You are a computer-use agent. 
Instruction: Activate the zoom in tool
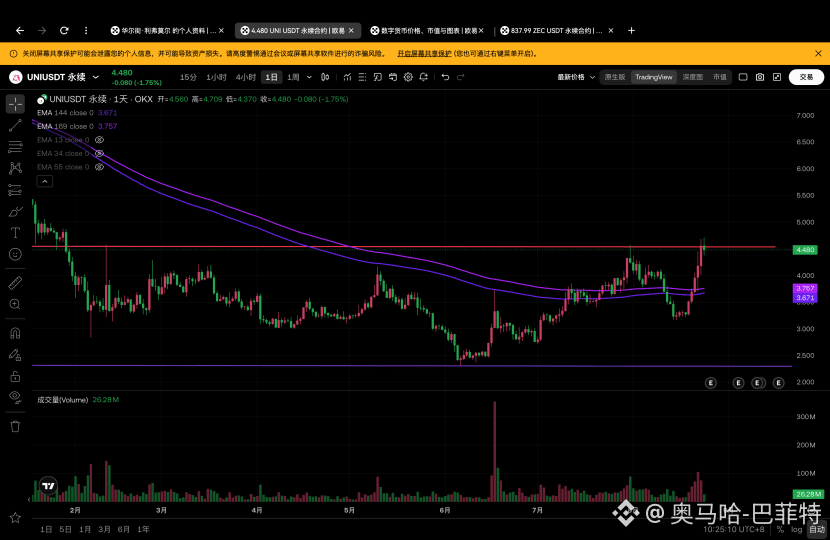15,304
